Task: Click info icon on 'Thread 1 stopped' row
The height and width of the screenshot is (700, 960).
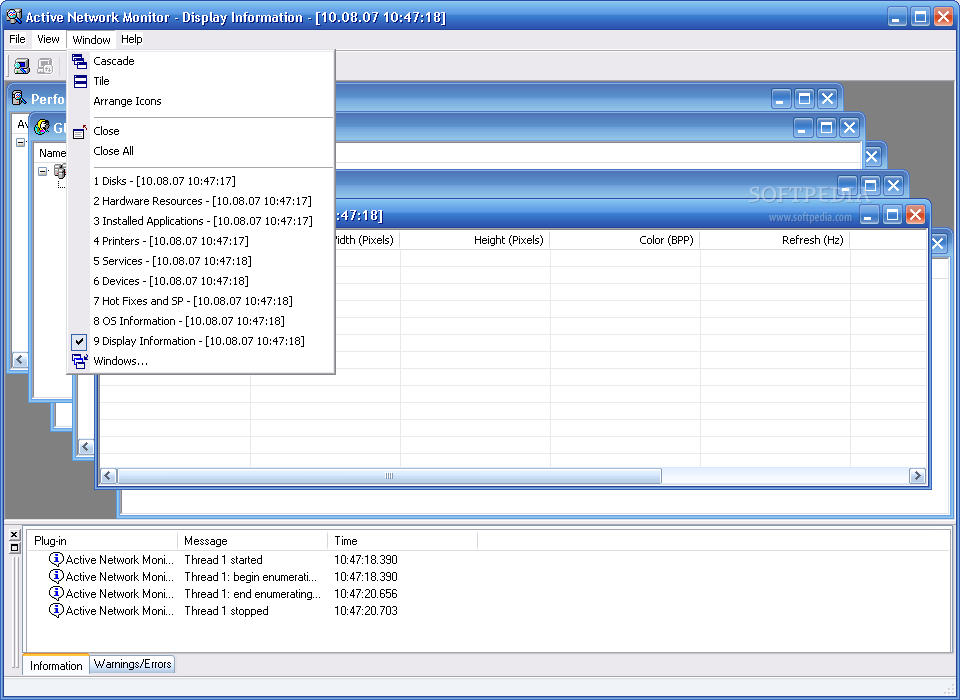Action: 56,611
